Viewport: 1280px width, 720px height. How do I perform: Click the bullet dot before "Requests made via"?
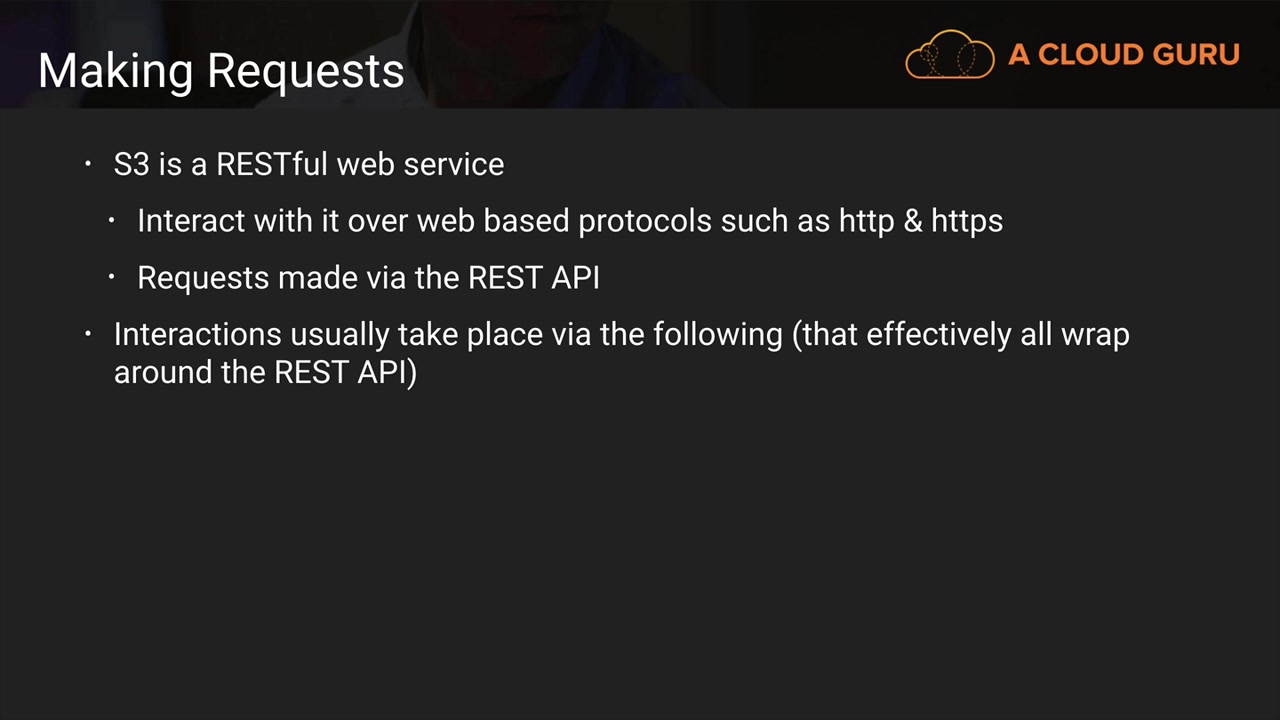pos(113,277)
